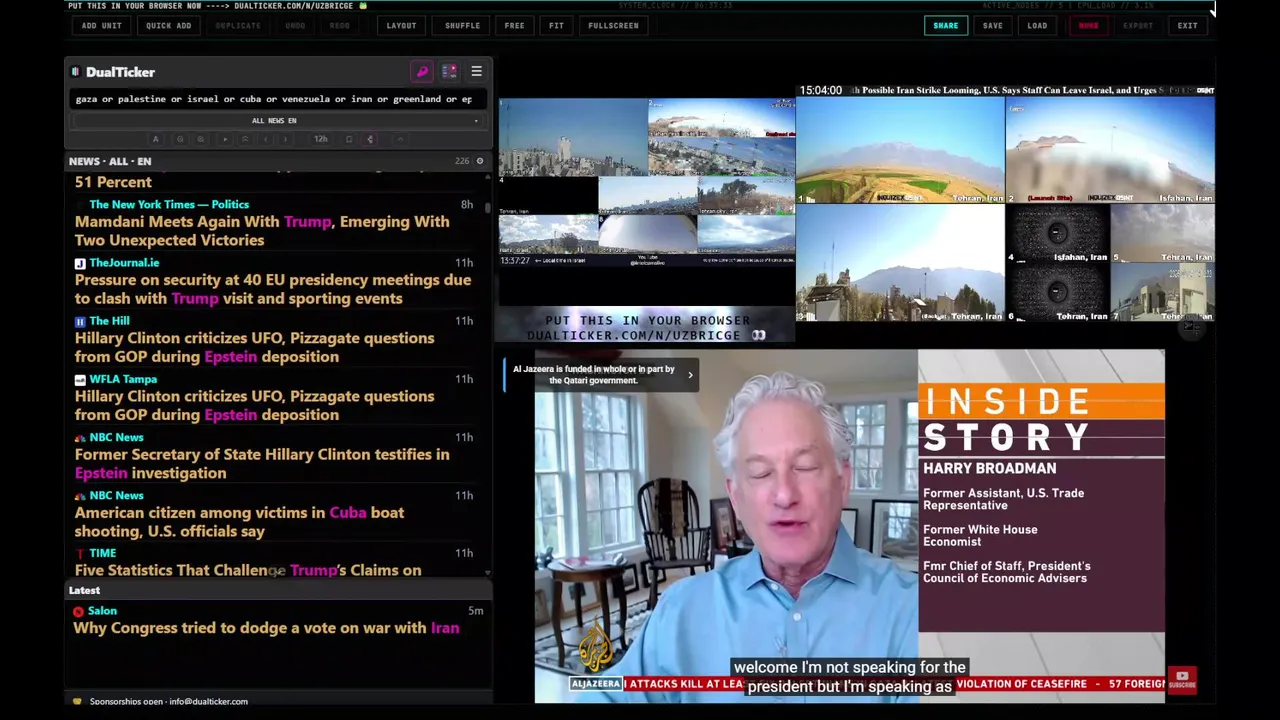Open the DualTicker hamburger menu
The width and height of the screenshot is (1280, 720).
click(x=476, y=72)
